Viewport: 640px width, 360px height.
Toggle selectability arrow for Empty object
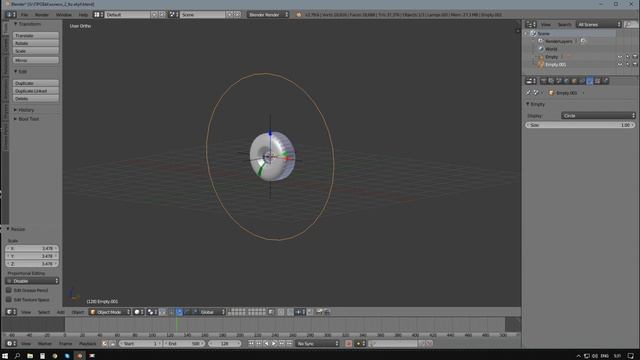coord(627,57)
